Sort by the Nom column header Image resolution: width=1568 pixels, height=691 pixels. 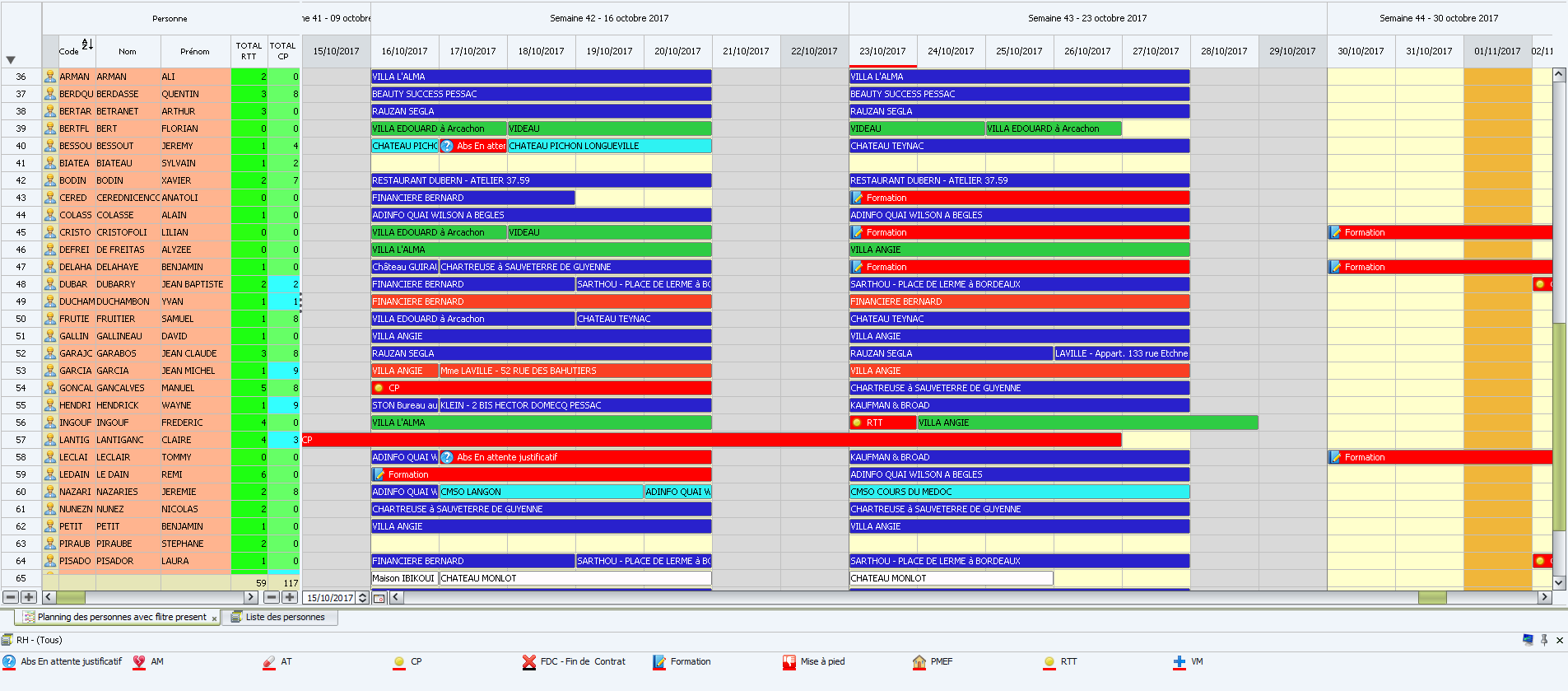pyautogui.click(x=128, y=51)
